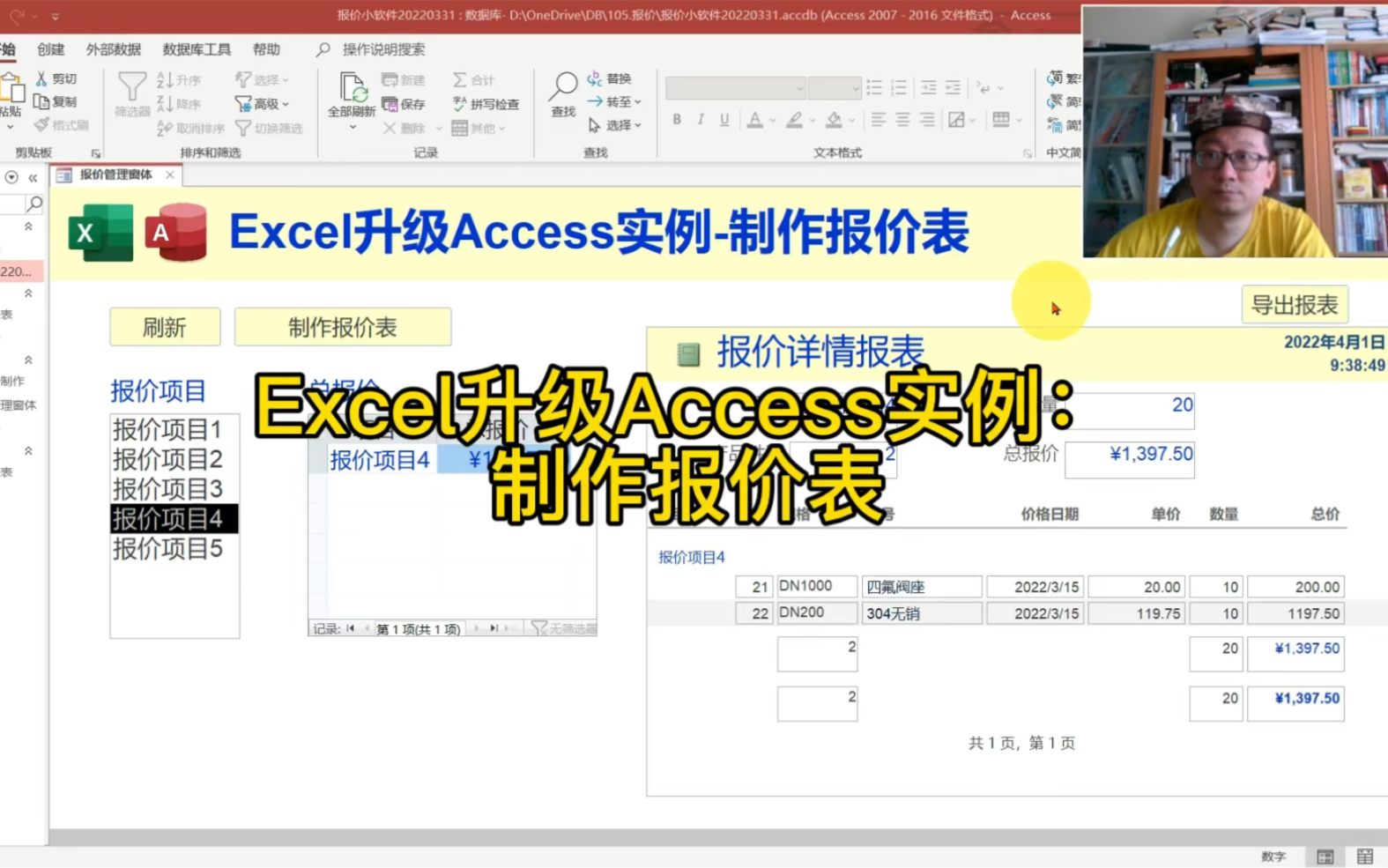This screenshot has height=868, width=1388.
Task: Apply the background fill color bucket
Action: 834,119
